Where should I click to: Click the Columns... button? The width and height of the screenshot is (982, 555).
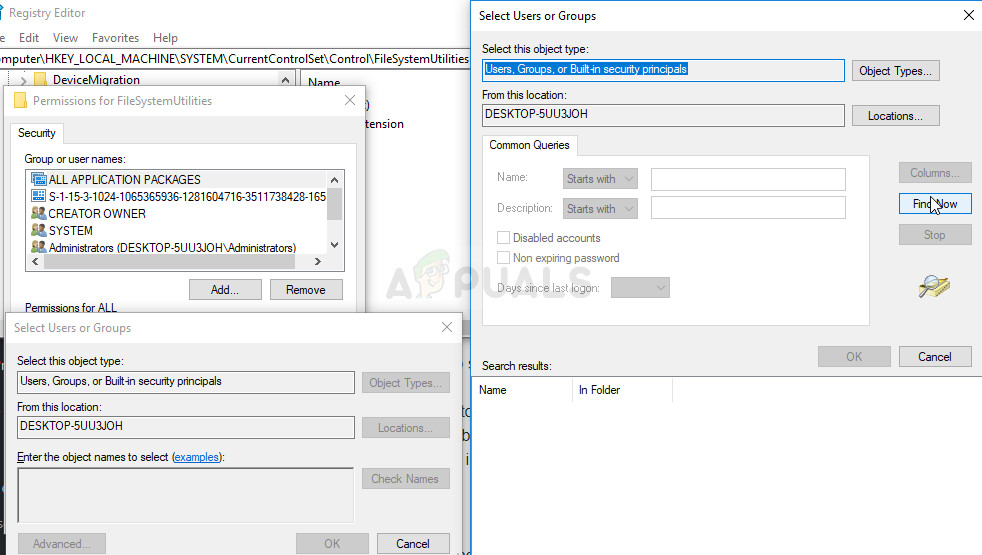935,172
